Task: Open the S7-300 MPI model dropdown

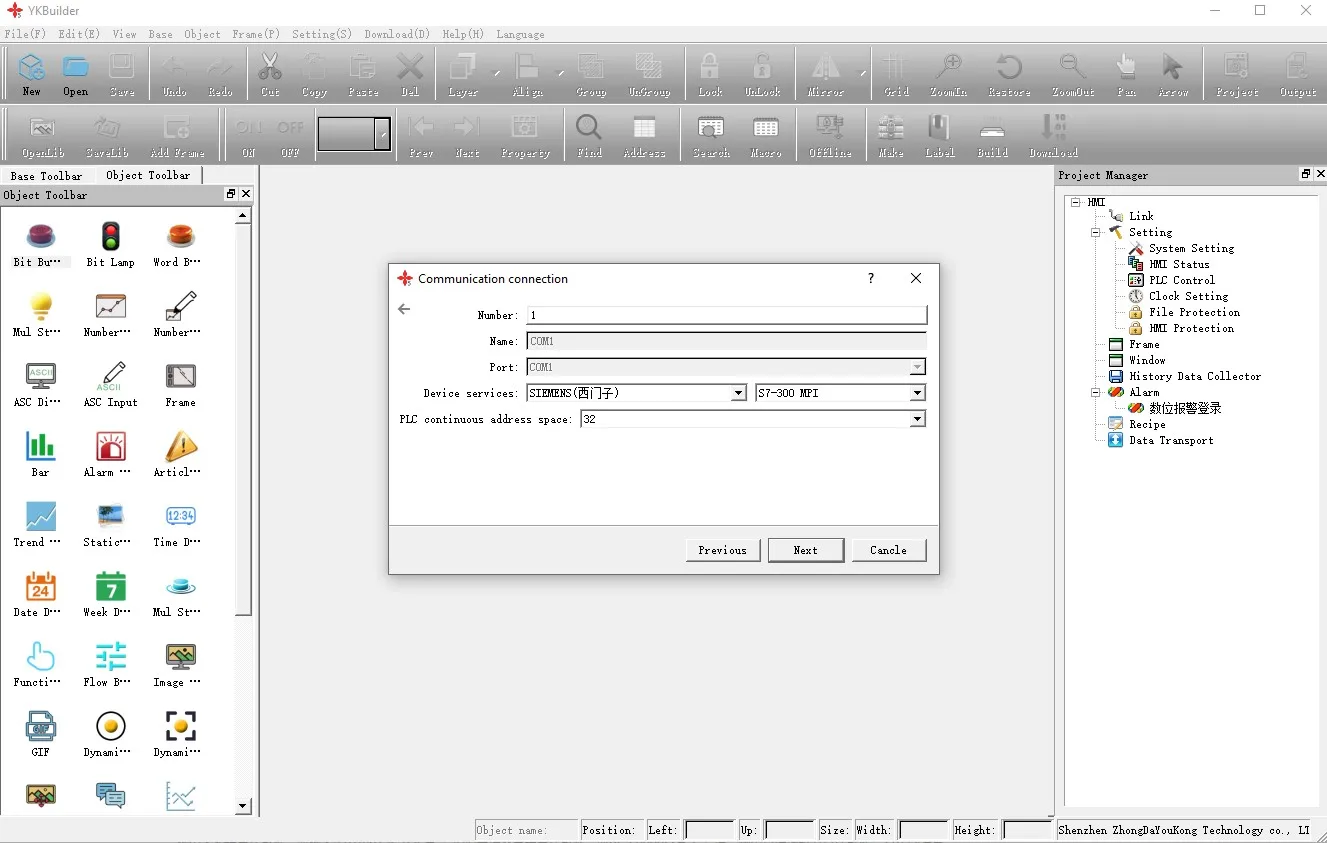Action: coord(917,393)
